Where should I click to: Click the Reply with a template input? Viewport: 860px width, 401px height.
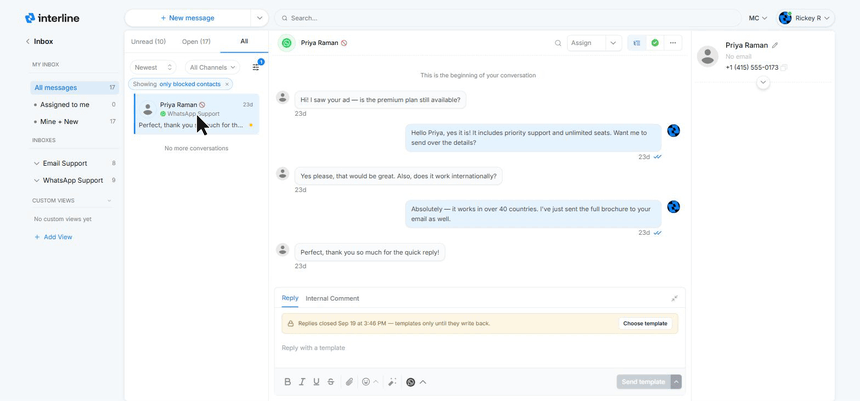(x=479, y=348)
